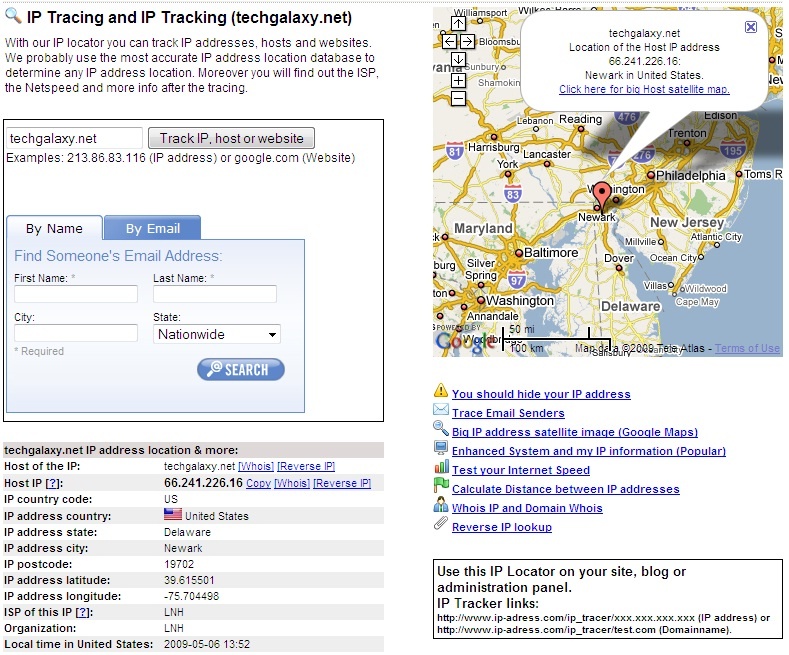
Task: Click the United States flag icon
Action: (173, 514)
